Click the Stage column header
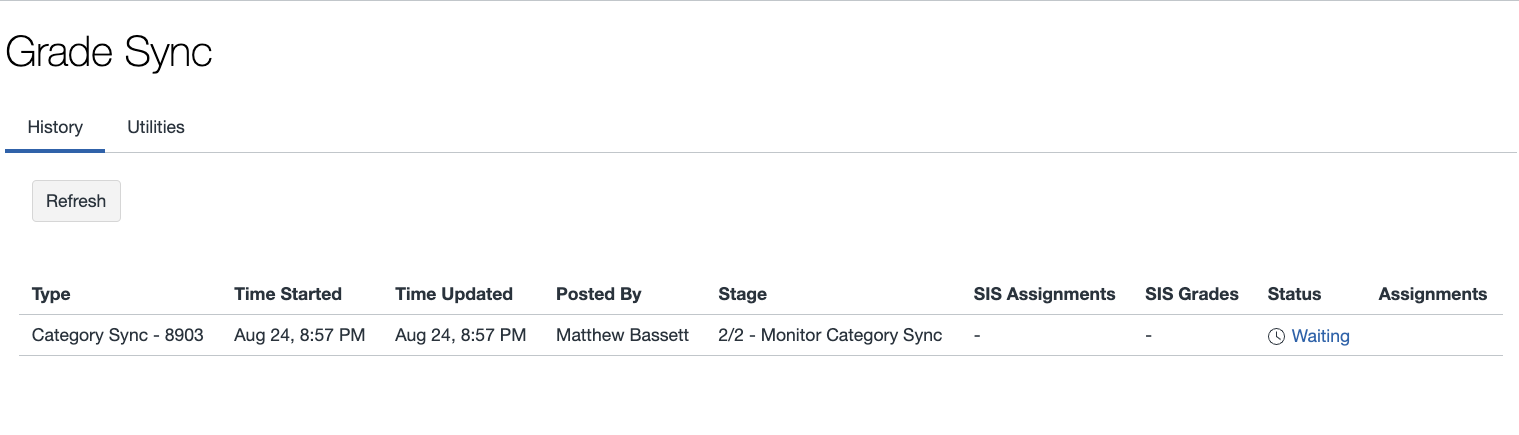The width and height of the screenshot is (1519, 435). click(x=742, y=294)
